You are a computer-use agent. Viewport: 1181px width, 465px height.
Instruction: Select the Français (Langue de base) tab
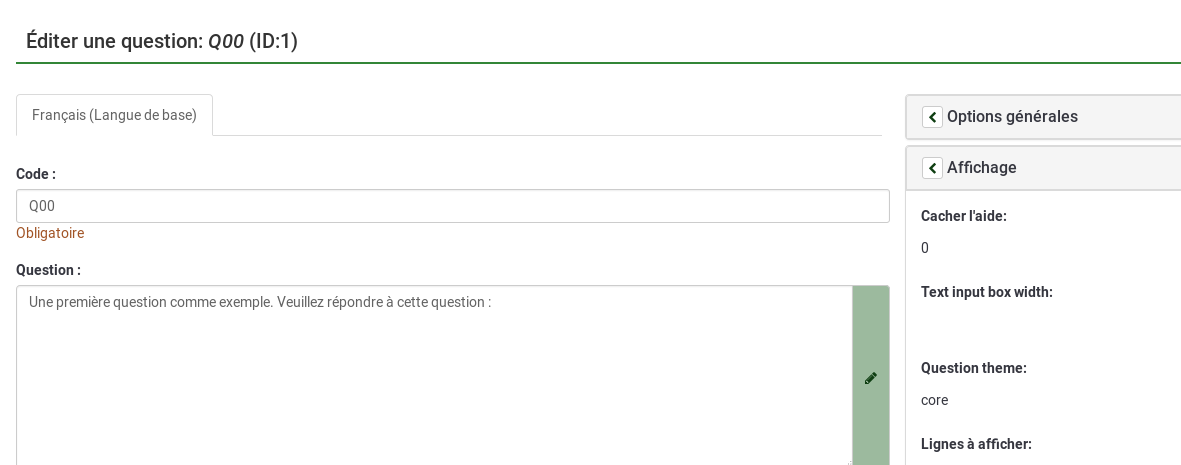pos(114,115)
